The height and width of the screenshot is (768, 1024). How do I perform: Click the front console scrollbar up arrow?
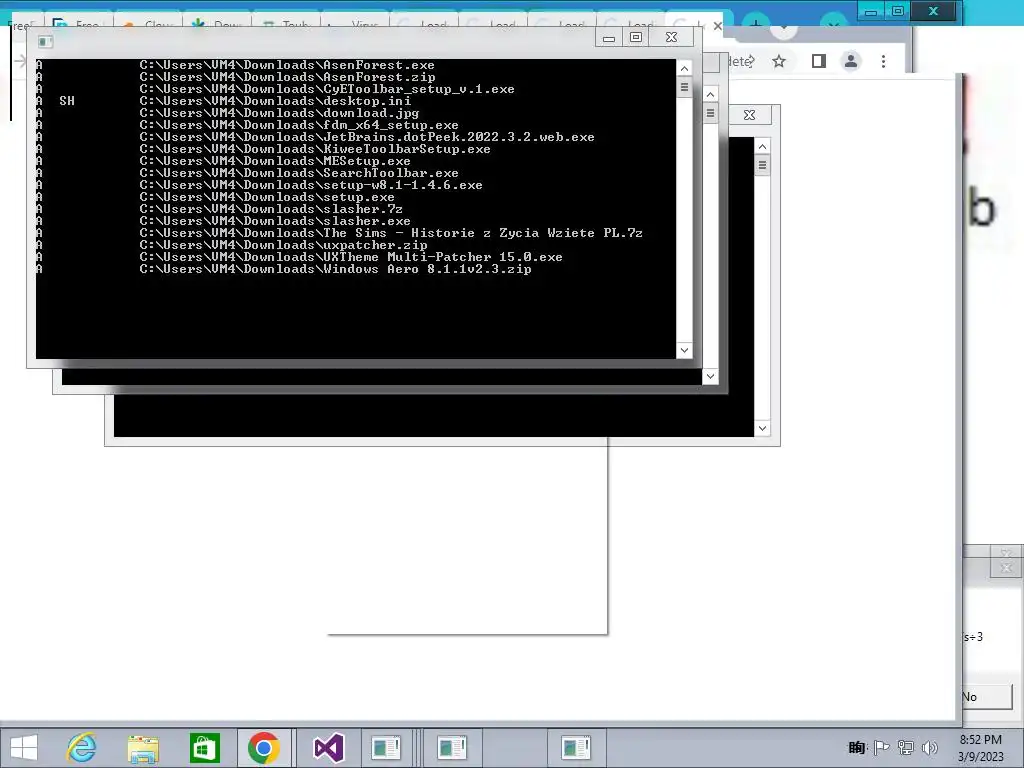coord(684,69)
